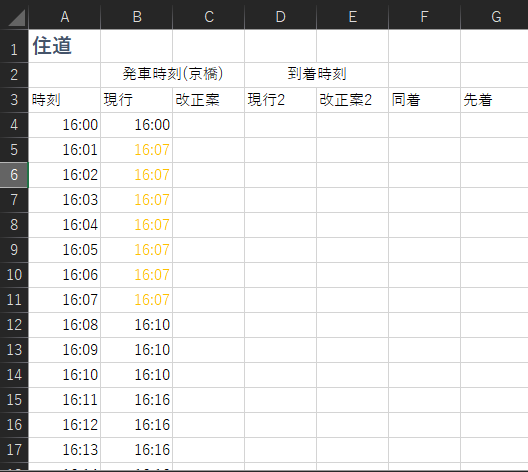Screen dimensions: 528x472
Task: Click cell A13 showing 16:09
Action: [65, 350]
